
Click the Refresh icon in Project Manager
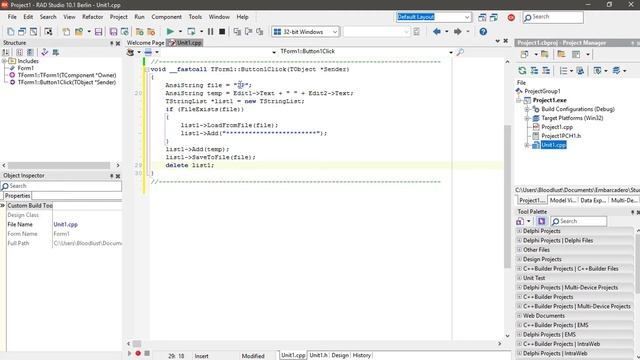pyautogui.click(x=522, y=71)
